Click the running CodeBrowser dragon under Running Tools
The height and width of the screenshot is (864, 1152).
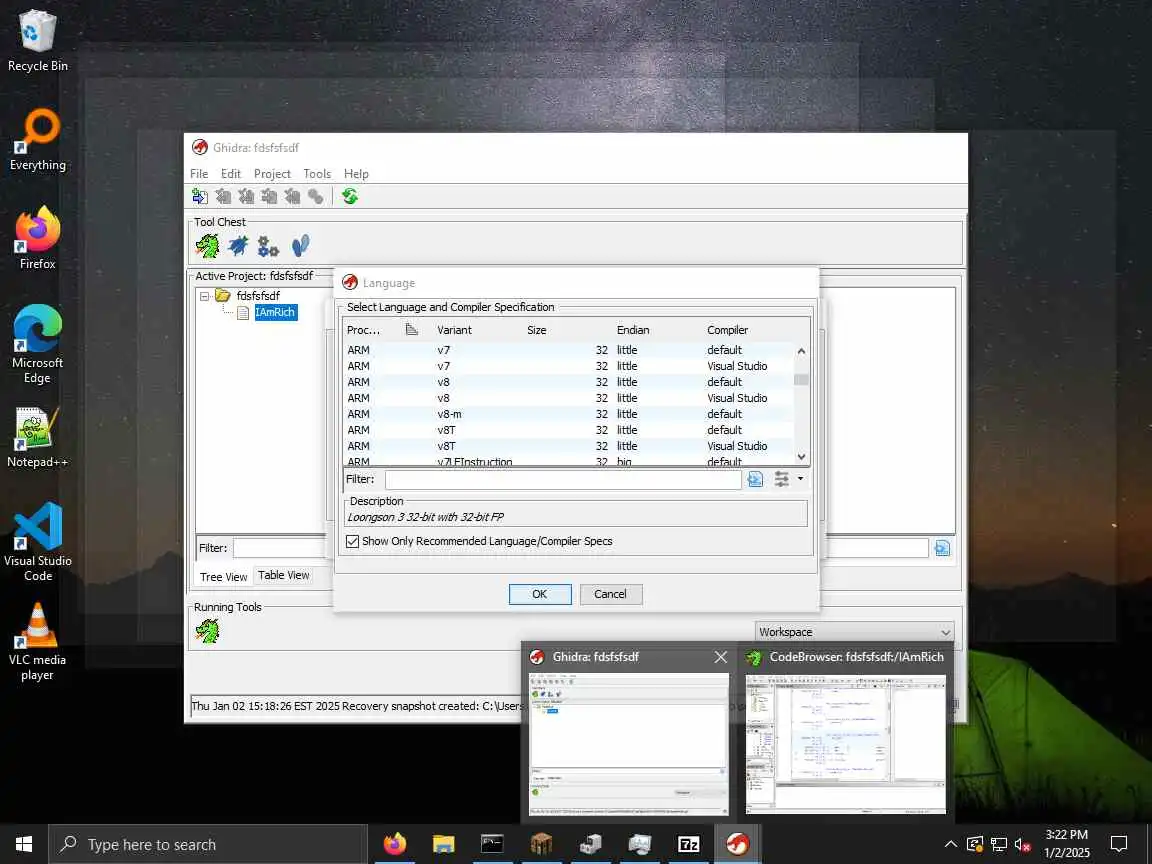click(207, 631)
